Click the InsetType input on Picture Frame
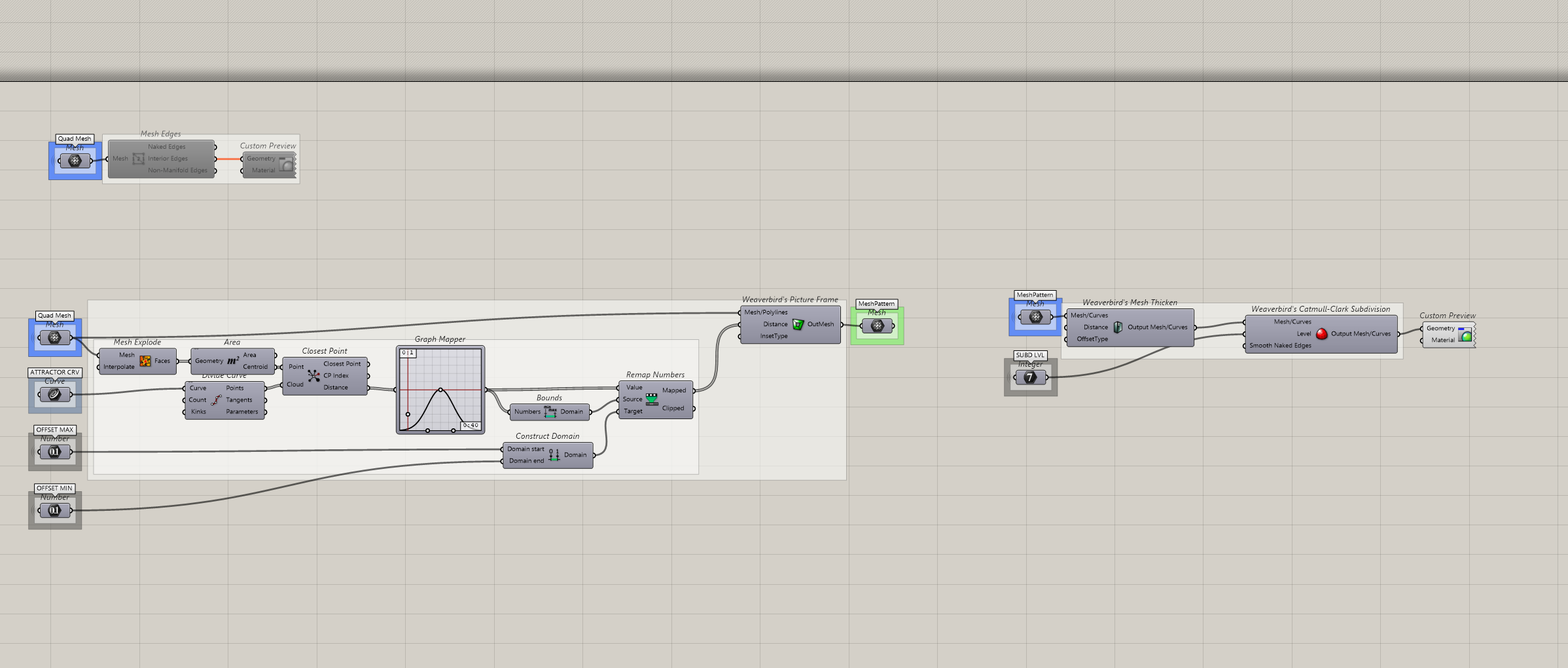The height and width of the screenshot is (668, 1568). click(774, 336)
